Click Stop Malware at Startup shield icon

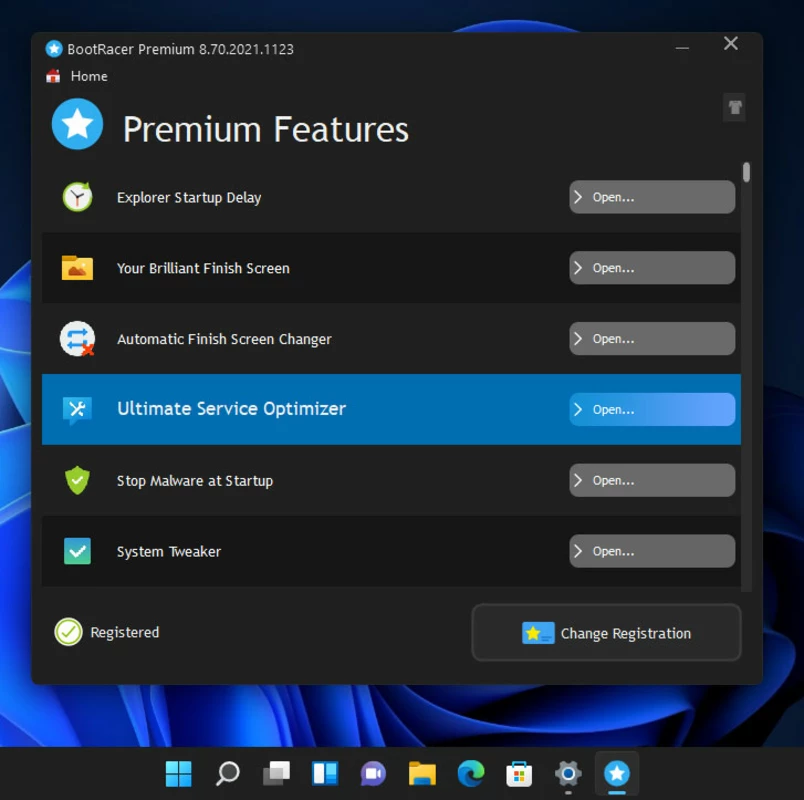tap(77, 481)
